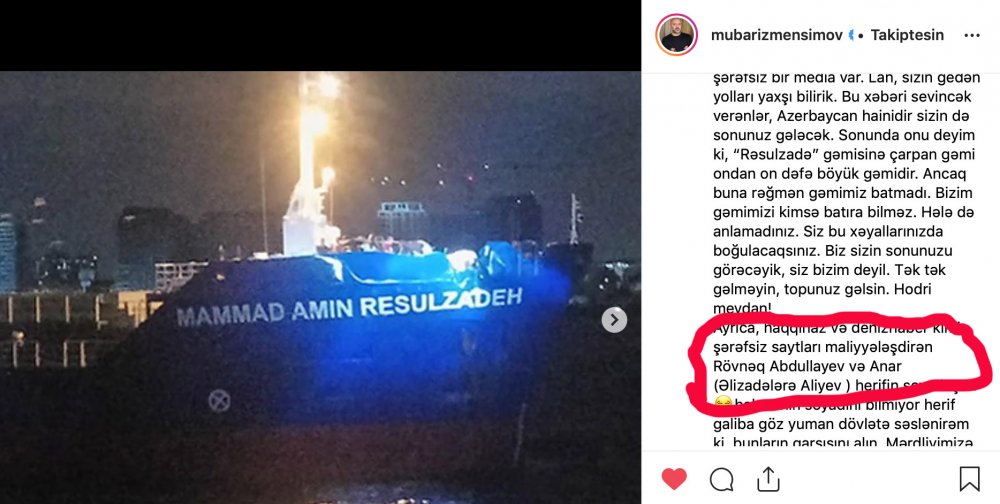Select the laughing emoji in the caption
Screen dimensions: 1000x504
click(723, 403)
